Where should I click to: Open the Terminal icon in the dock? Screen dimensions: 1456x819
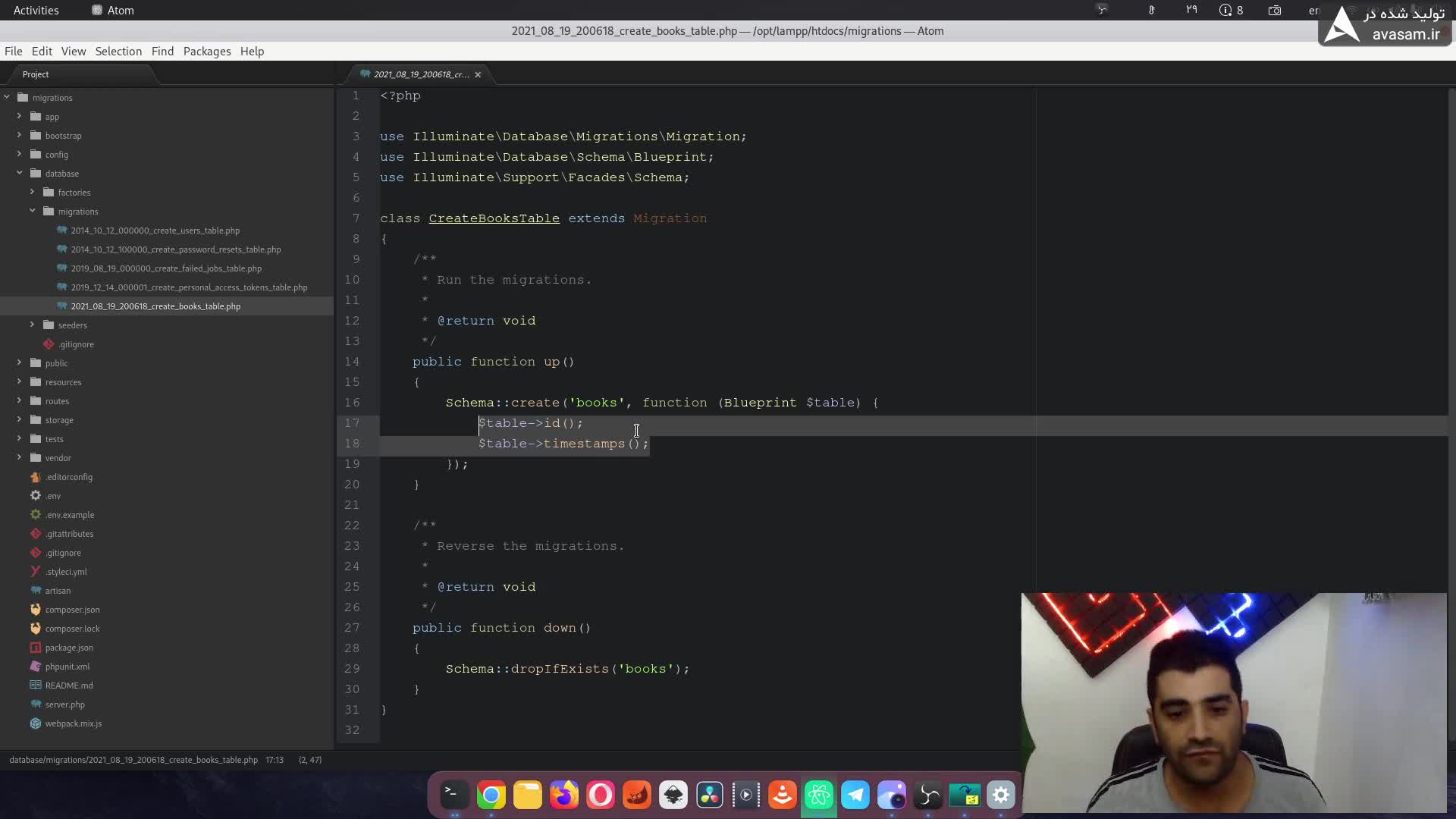454,795
